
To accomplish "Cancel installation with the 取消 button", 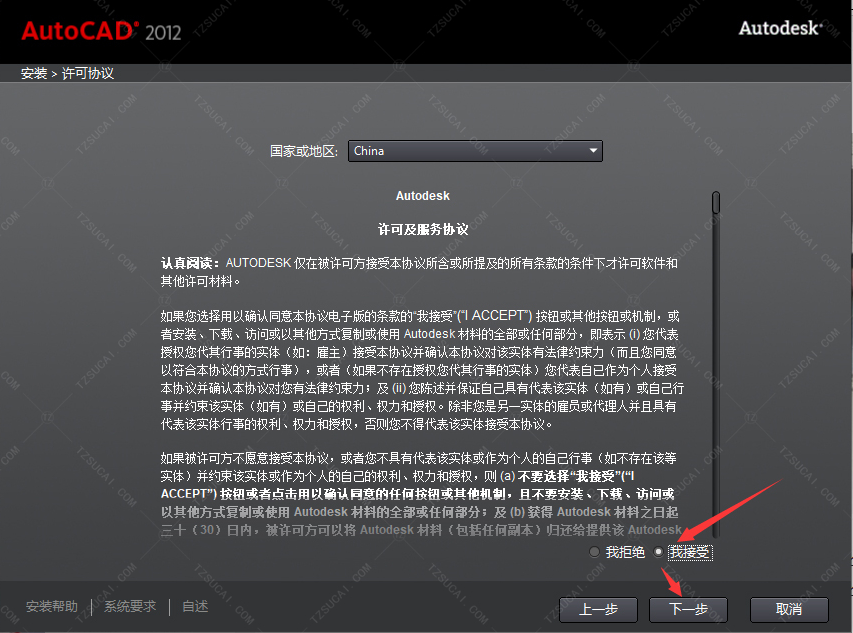I will tap(788, 608).
